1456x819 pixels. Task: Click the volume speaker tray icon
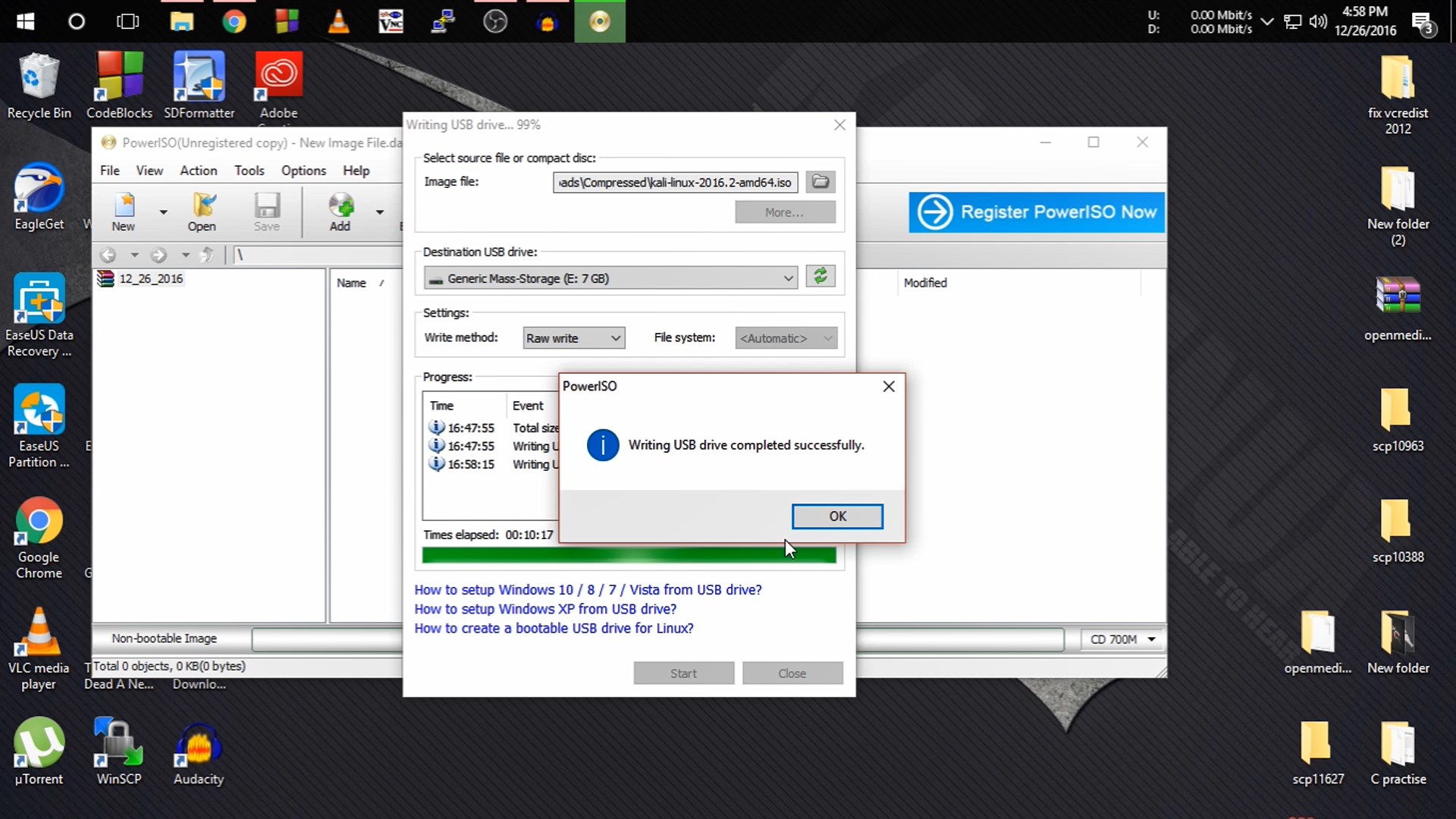pos(1318,21)
